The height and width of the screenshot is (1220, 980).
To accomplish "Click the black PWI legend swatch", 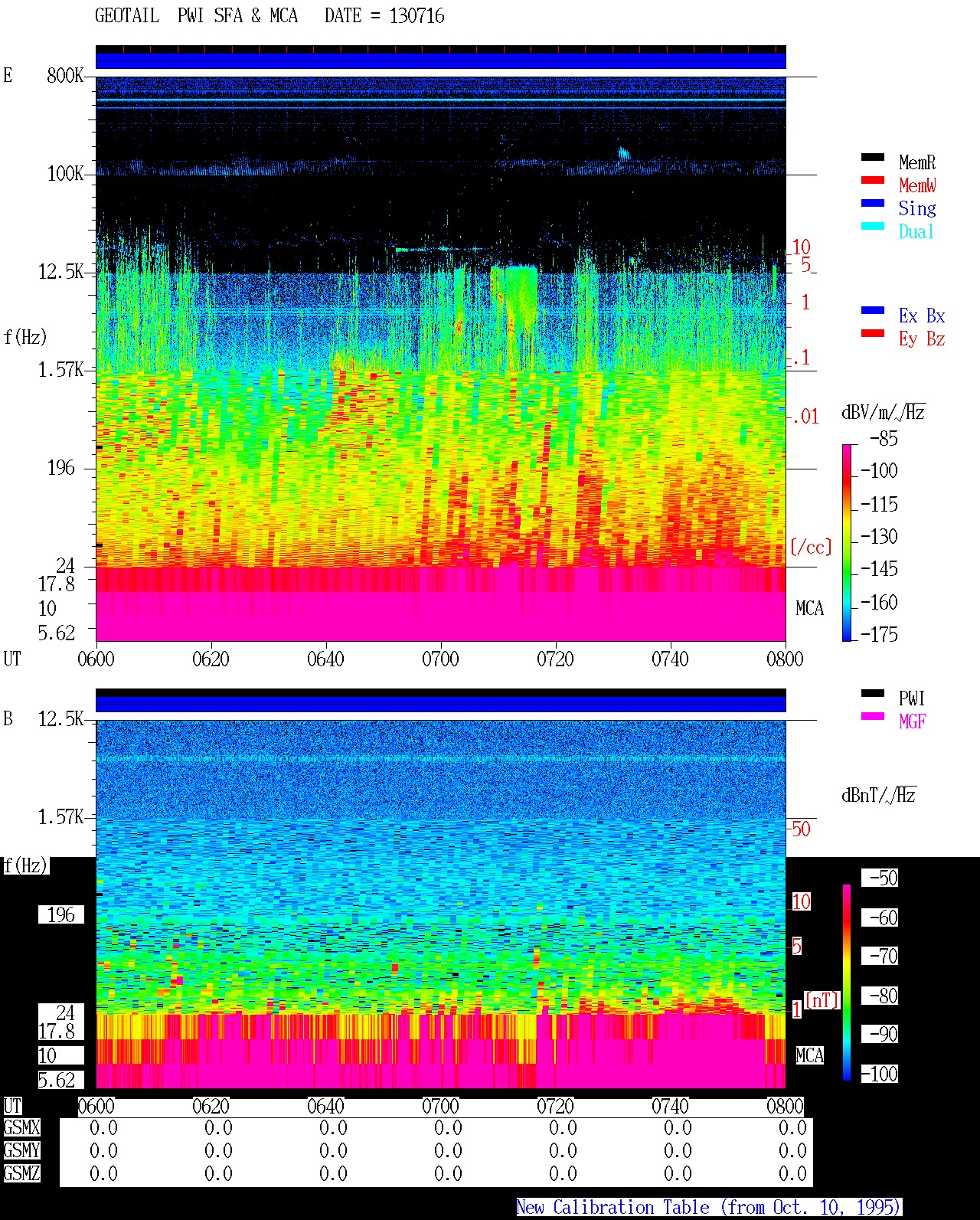I will (872, 693).
